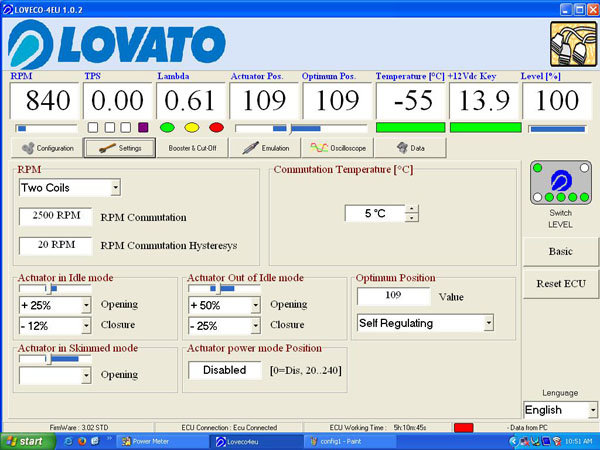Viewport: 600px width, 450px height.
Task: Toggle the first white TPS indicator box
Action: pos(93,127)
